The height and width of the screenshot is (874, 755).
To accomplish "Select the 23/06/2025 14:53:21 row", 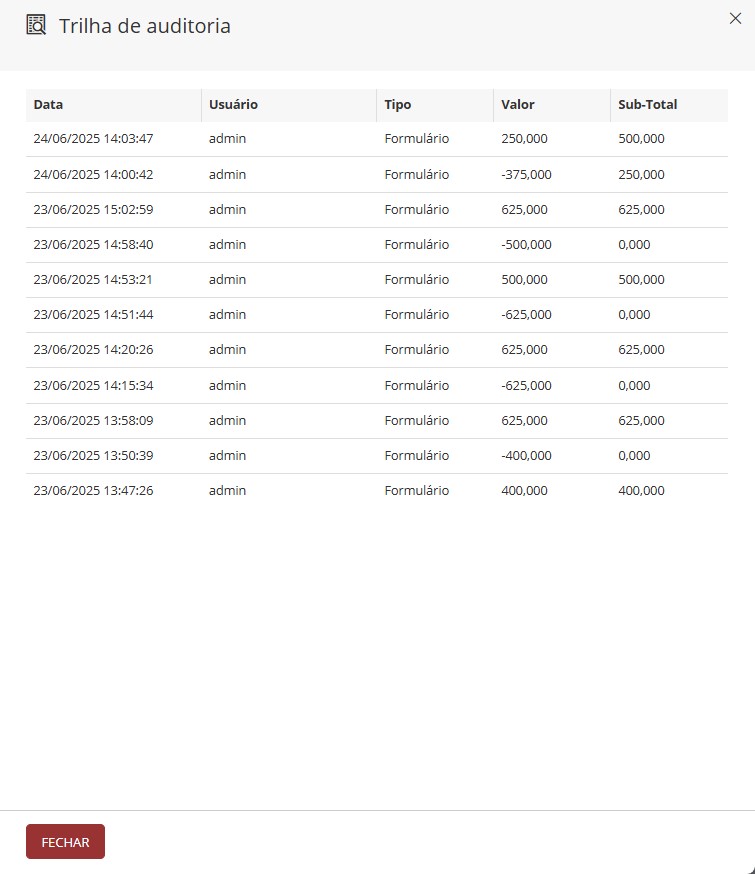I will (x=377, y=280).
